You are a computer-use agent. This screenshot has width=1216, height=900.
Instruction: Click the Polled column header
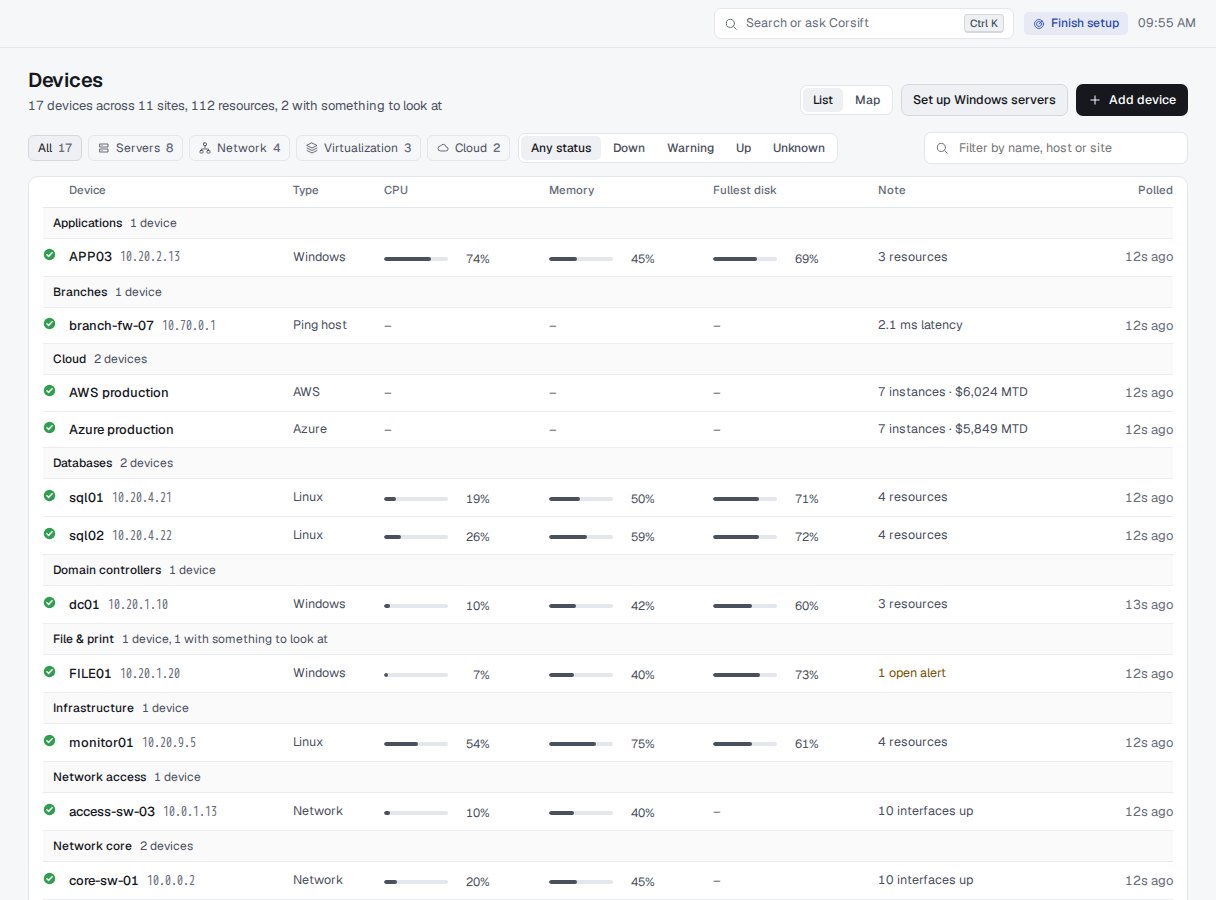point(1155,190)
